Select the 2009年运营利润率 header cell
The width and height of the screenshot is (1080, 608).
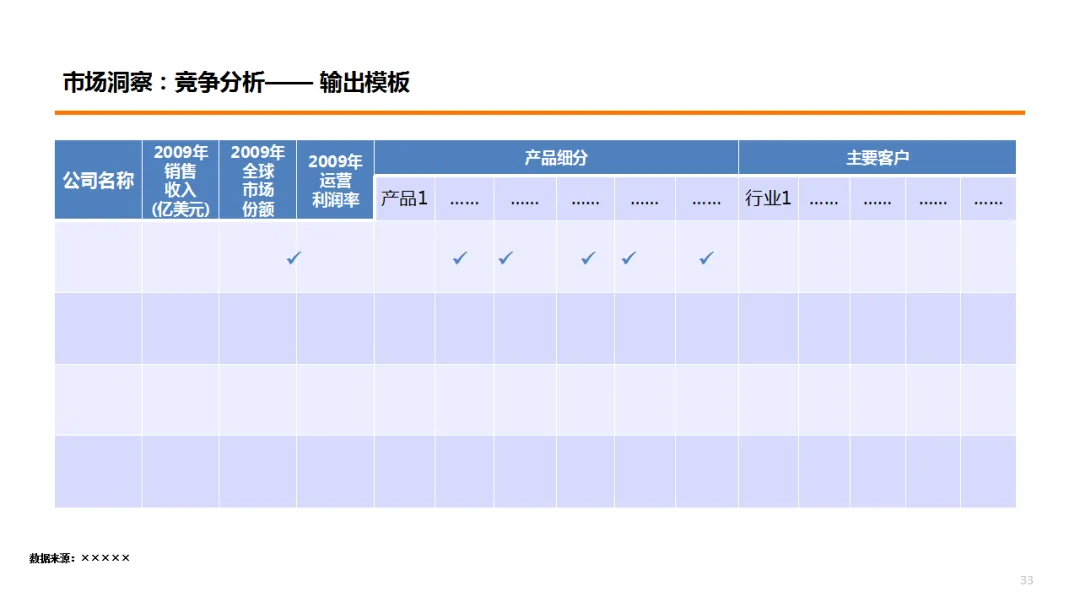tap(335, 180)
